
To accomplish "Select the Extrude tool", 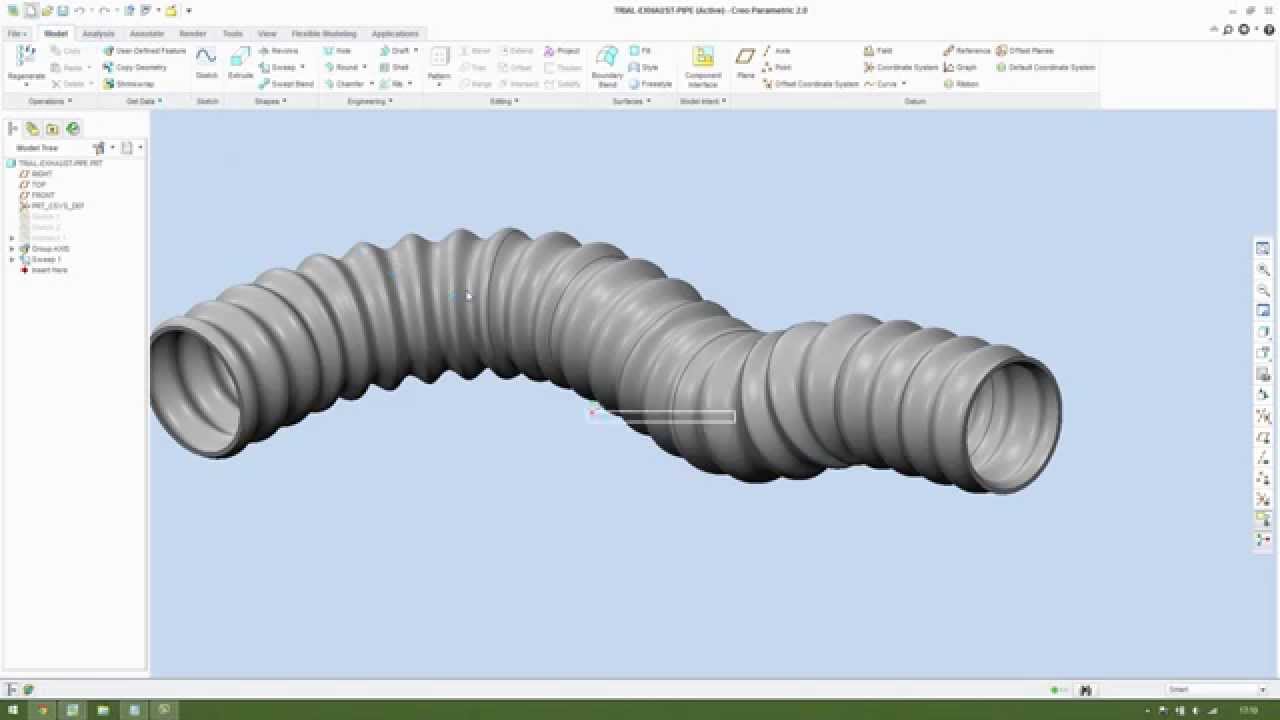I will (x=241, y=63).
